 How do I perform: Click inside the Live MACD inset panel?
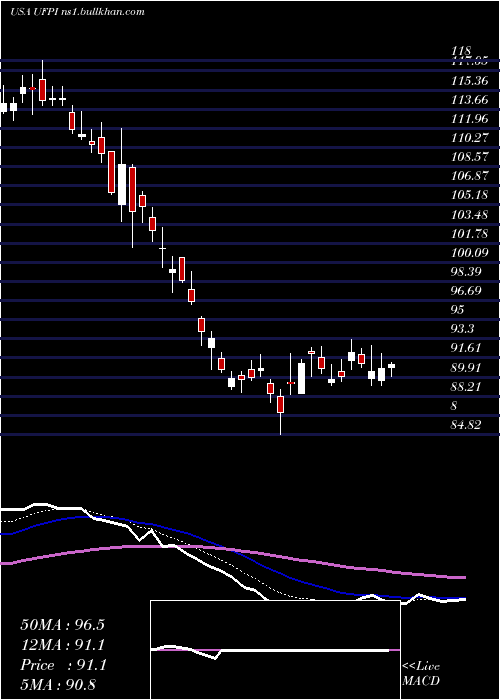(x=275, y=650)
